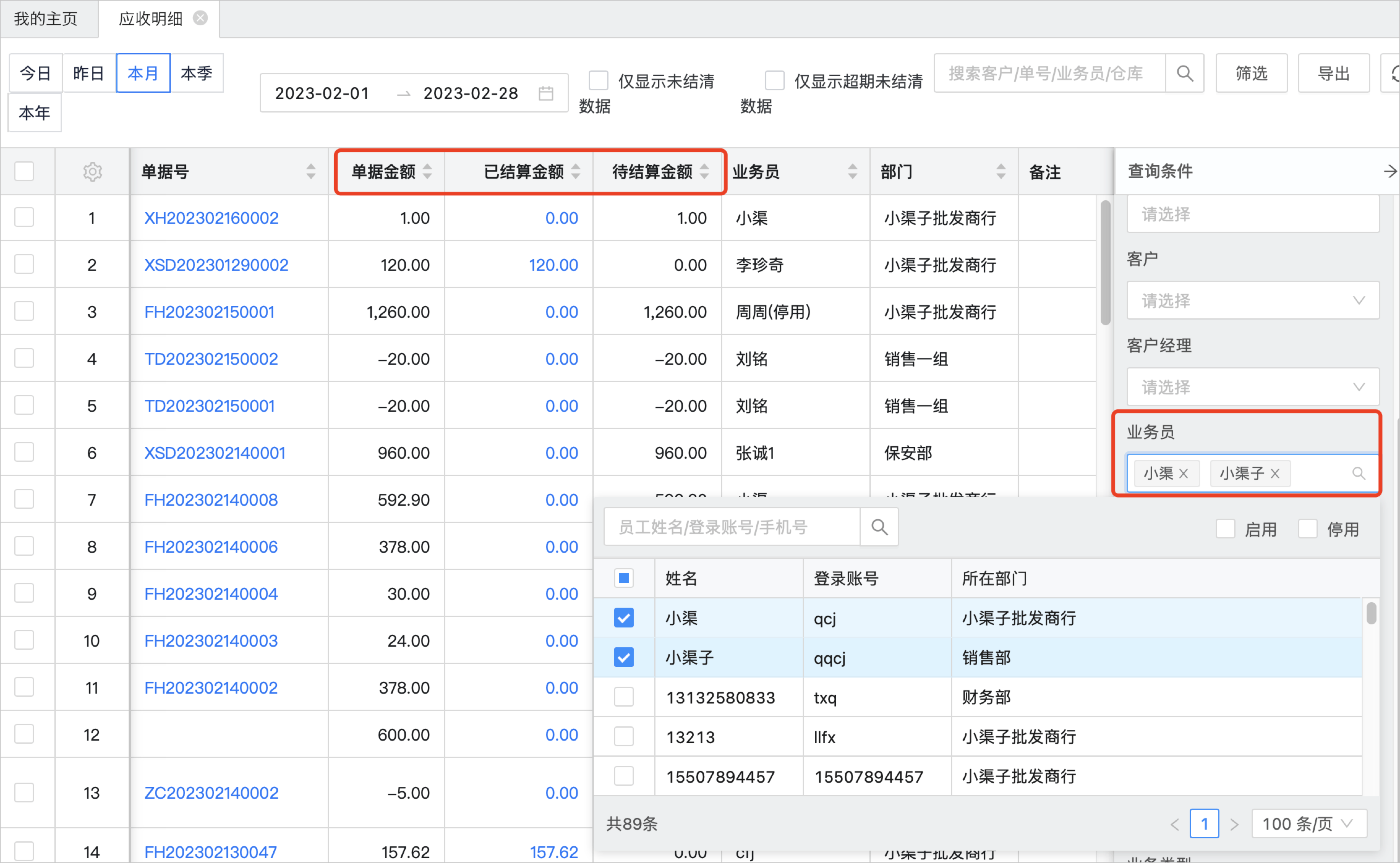Focus the 员工姓名/登录账号/手机号 search field
The width and height of the screenshot is (1400, 863).
(732, 527)
